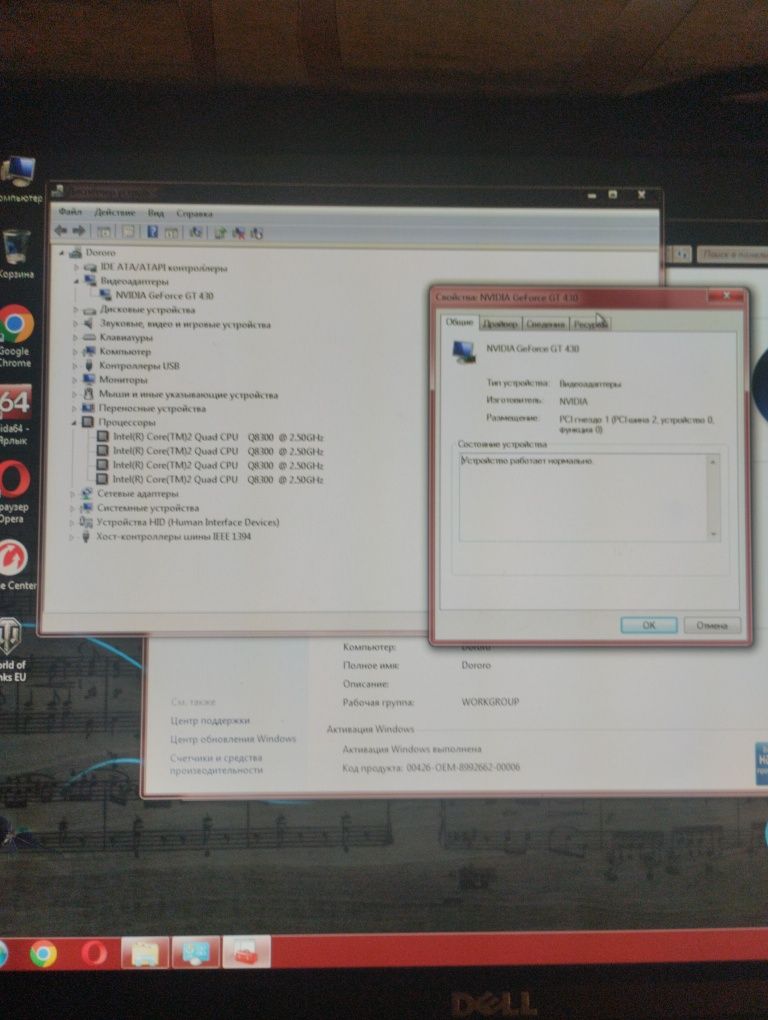
Task: Select Устройства HID (Human Interface Devices)
Action: [187, 522]
